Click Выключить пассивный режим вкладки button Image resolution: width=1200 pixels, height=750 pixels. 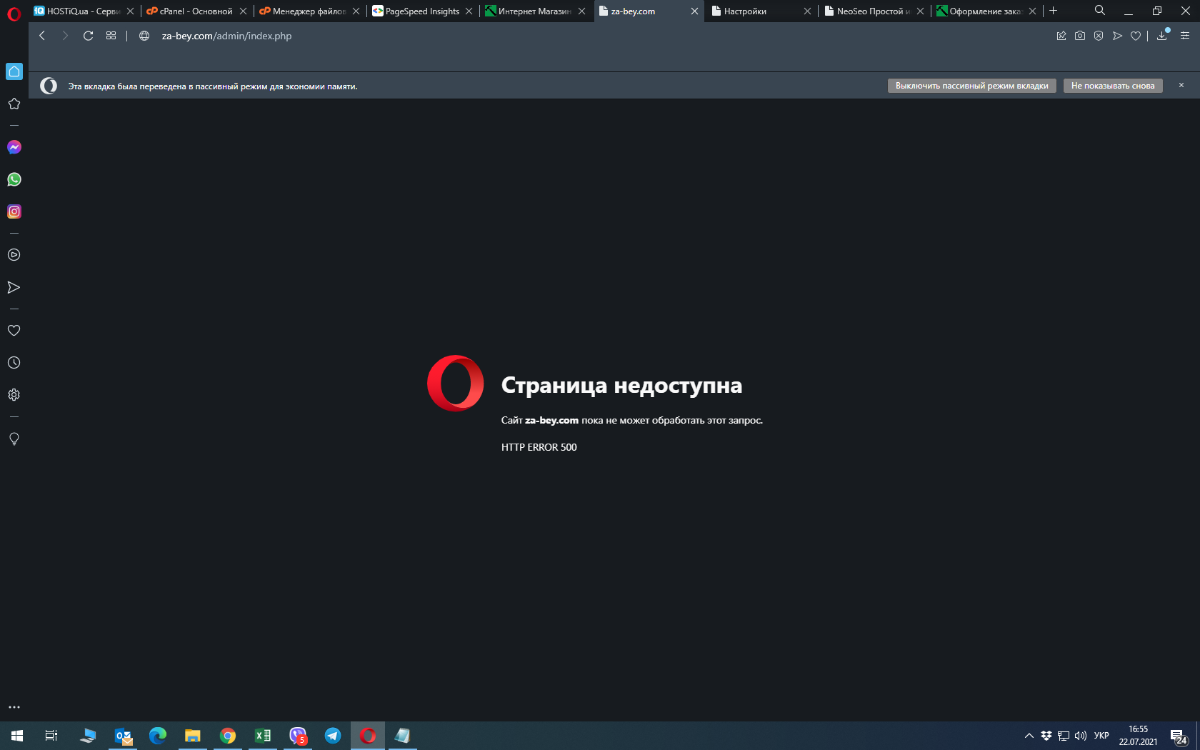tap(972, 86)
